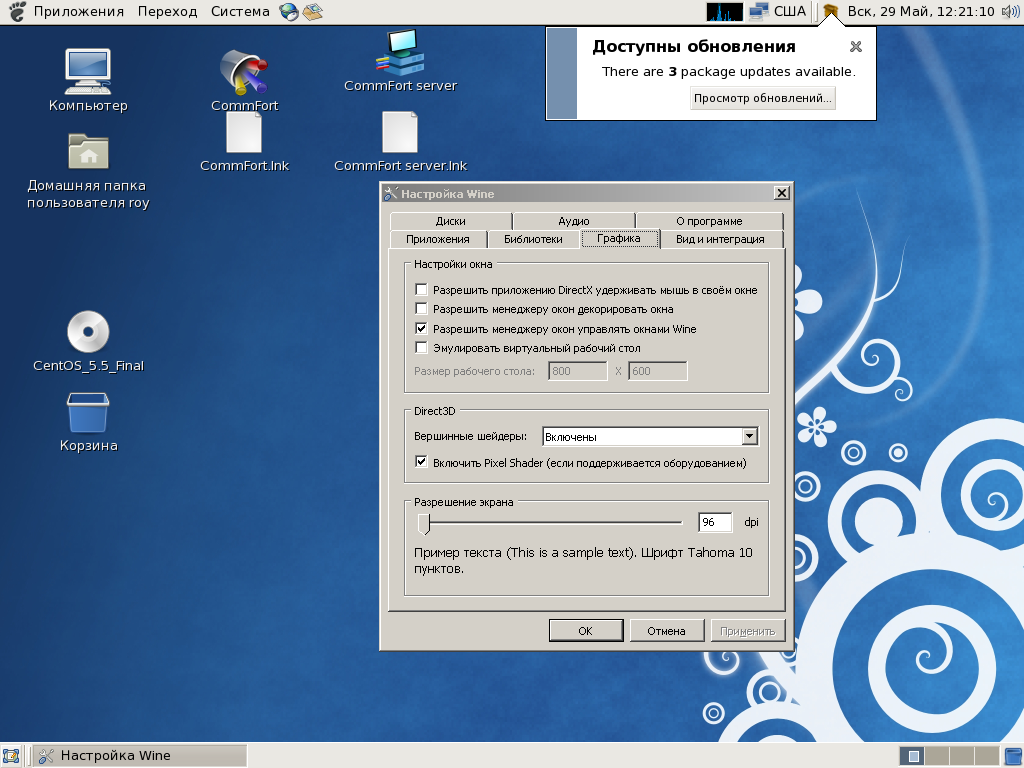
Task: Click the update notifier tray icon
Action: click(x=830, y=12)
